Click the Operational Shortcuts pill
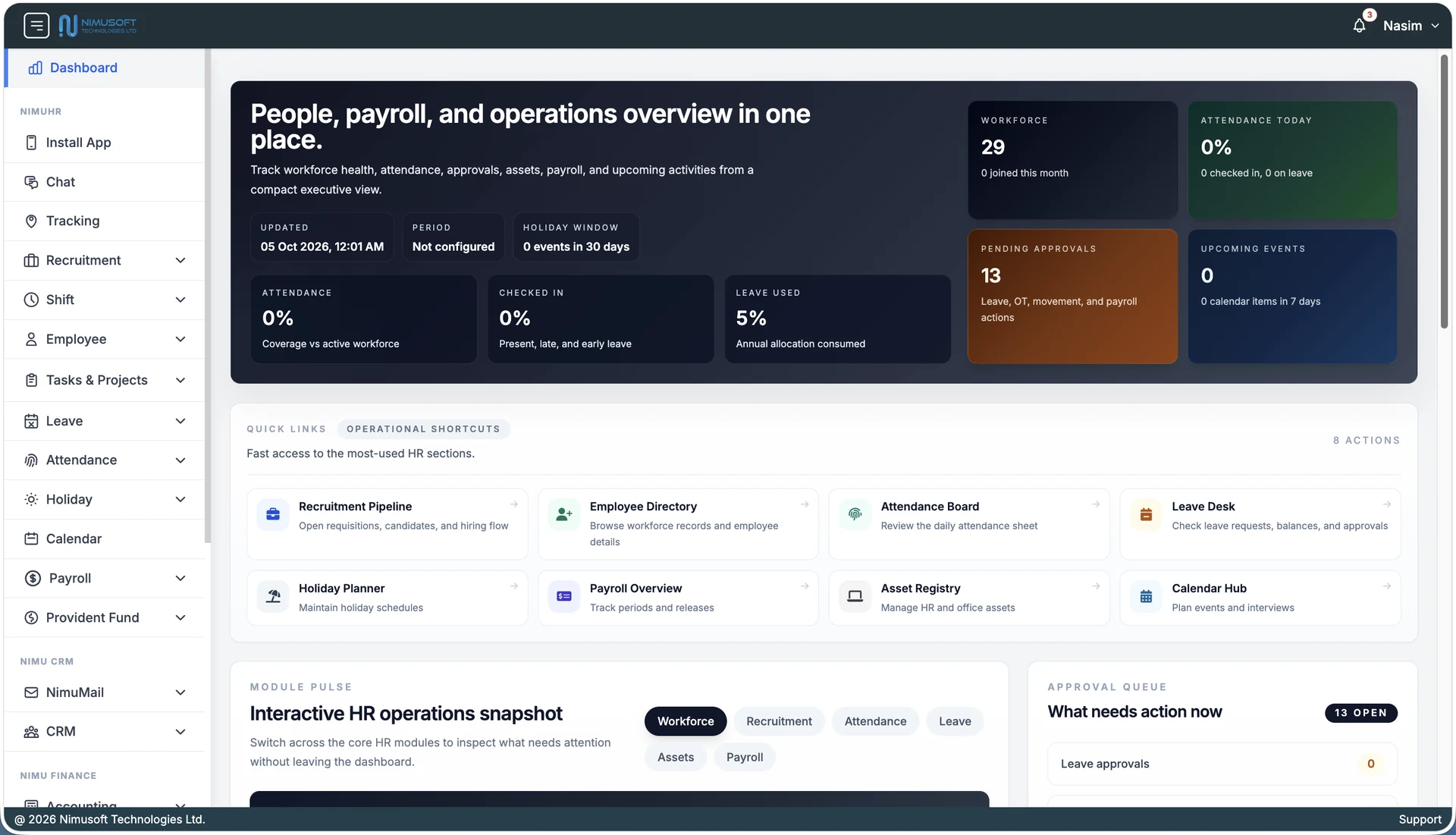 tap(423, 429)
